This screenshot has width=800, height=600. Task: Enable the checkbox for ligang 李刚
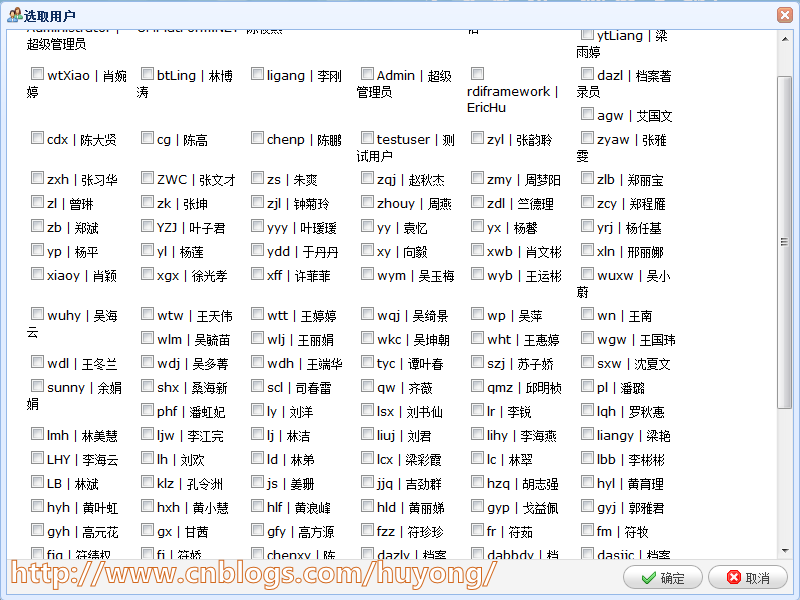257,75
